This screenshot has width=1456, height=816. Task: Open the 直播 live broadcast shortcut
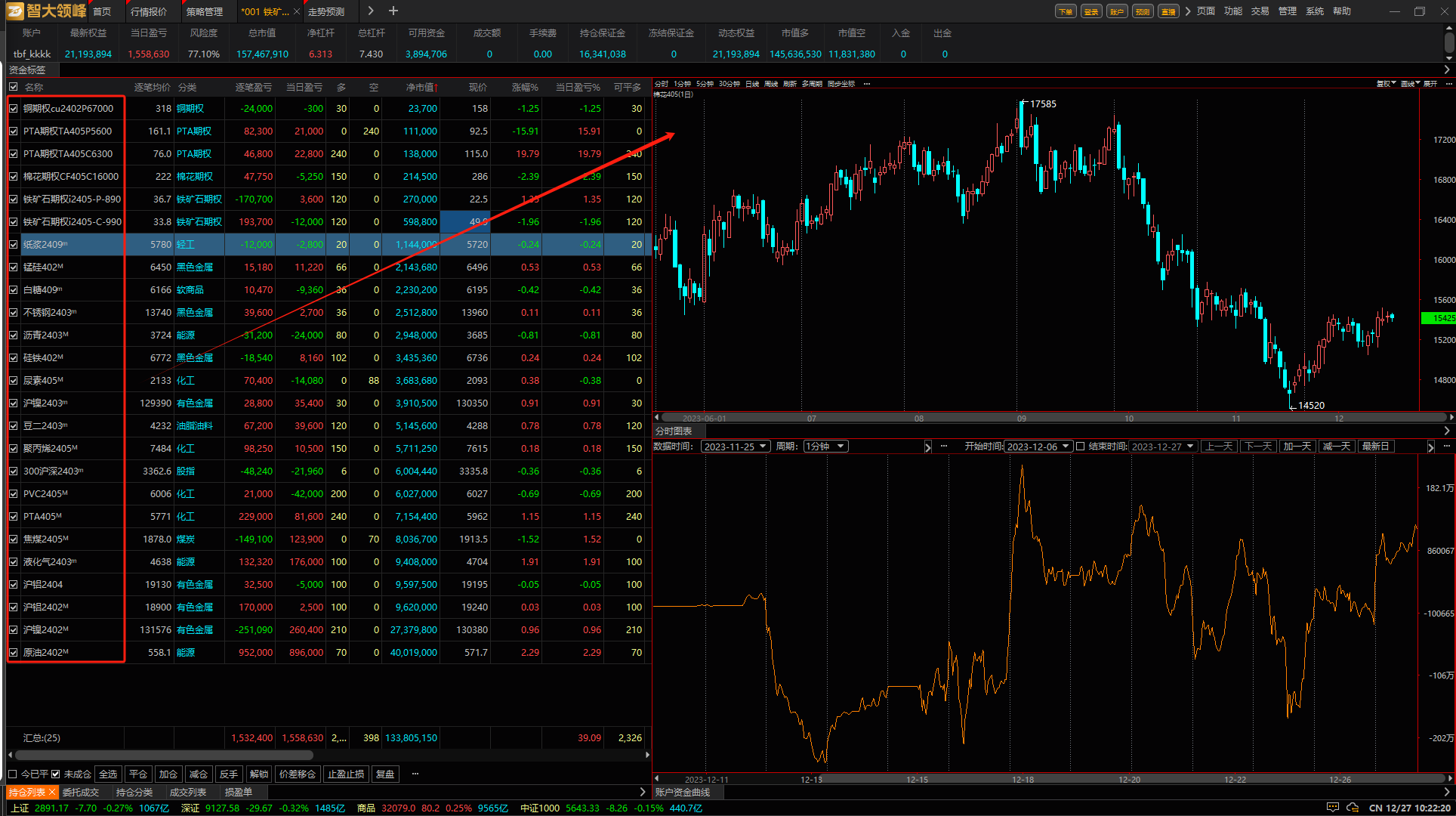pos(1168,11)
